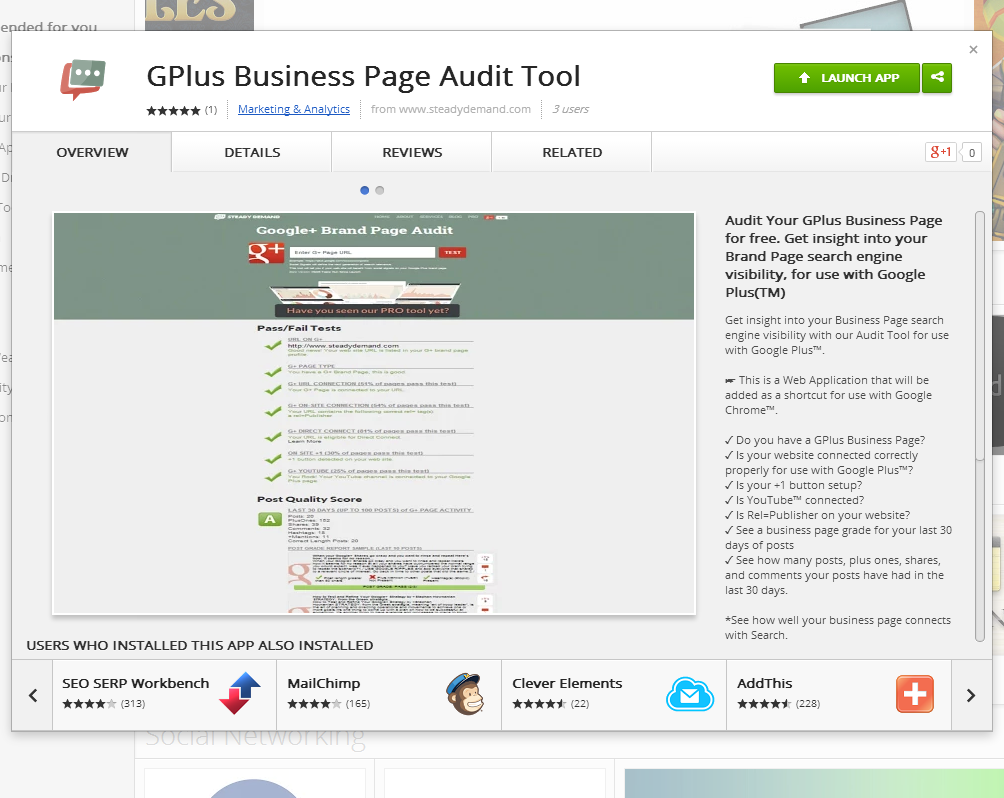Click the Google +1 button
The width and height of the screenshot is (1004, 798).
[941, 152]
